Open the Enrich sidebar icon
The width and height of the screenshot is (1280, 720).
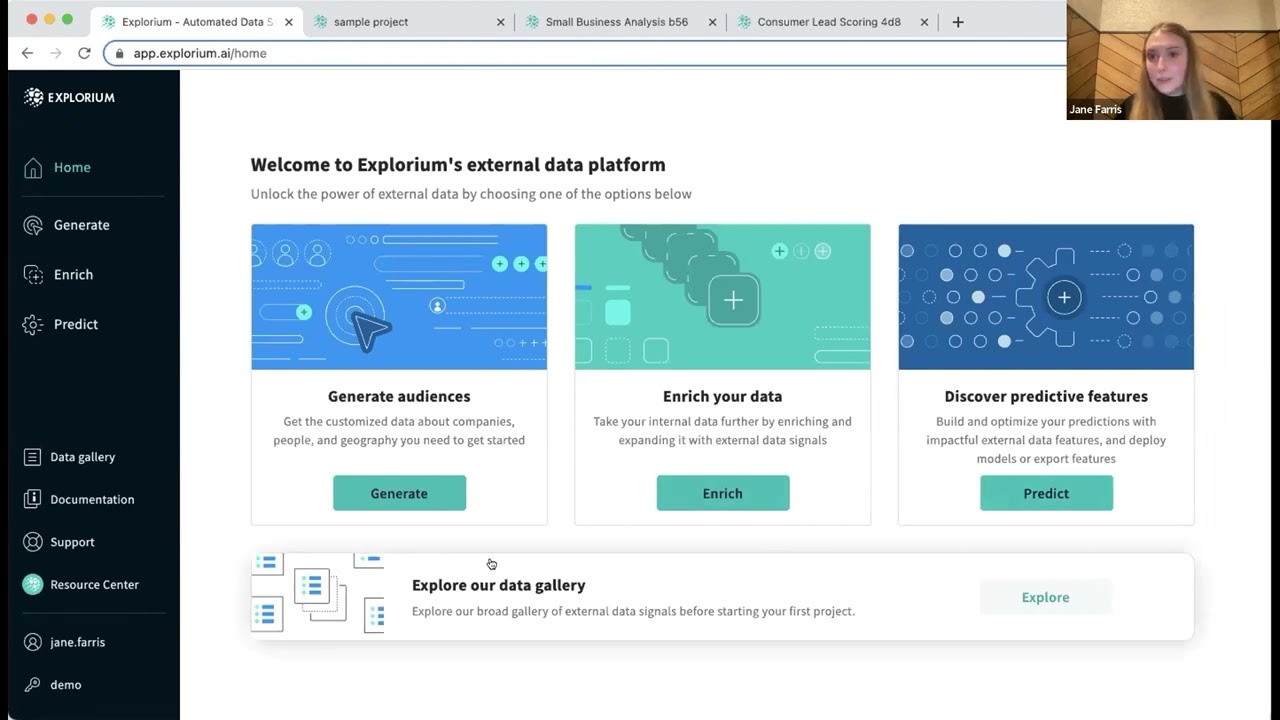click(x=33, y=275)
